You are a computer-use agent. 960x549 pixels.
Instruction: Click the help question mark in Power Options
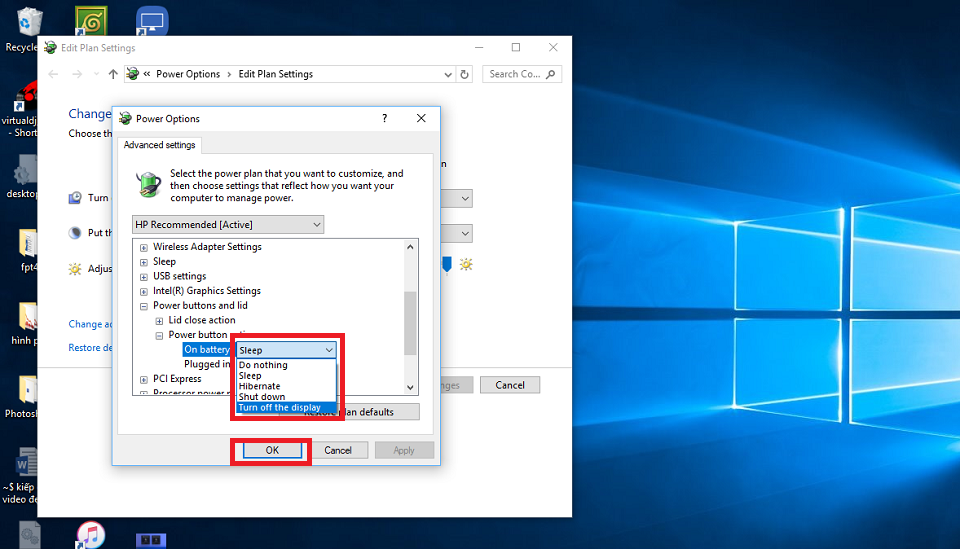tap(384, 118)
